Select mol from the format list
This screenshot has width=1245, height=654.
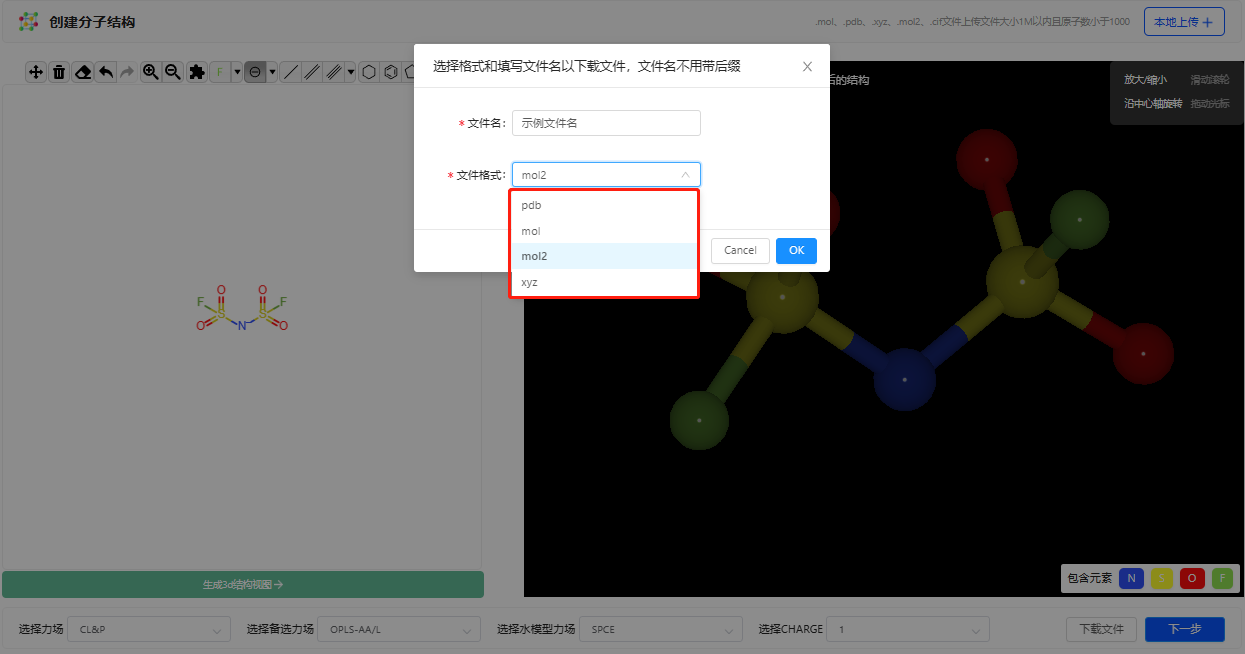(603, 231)
